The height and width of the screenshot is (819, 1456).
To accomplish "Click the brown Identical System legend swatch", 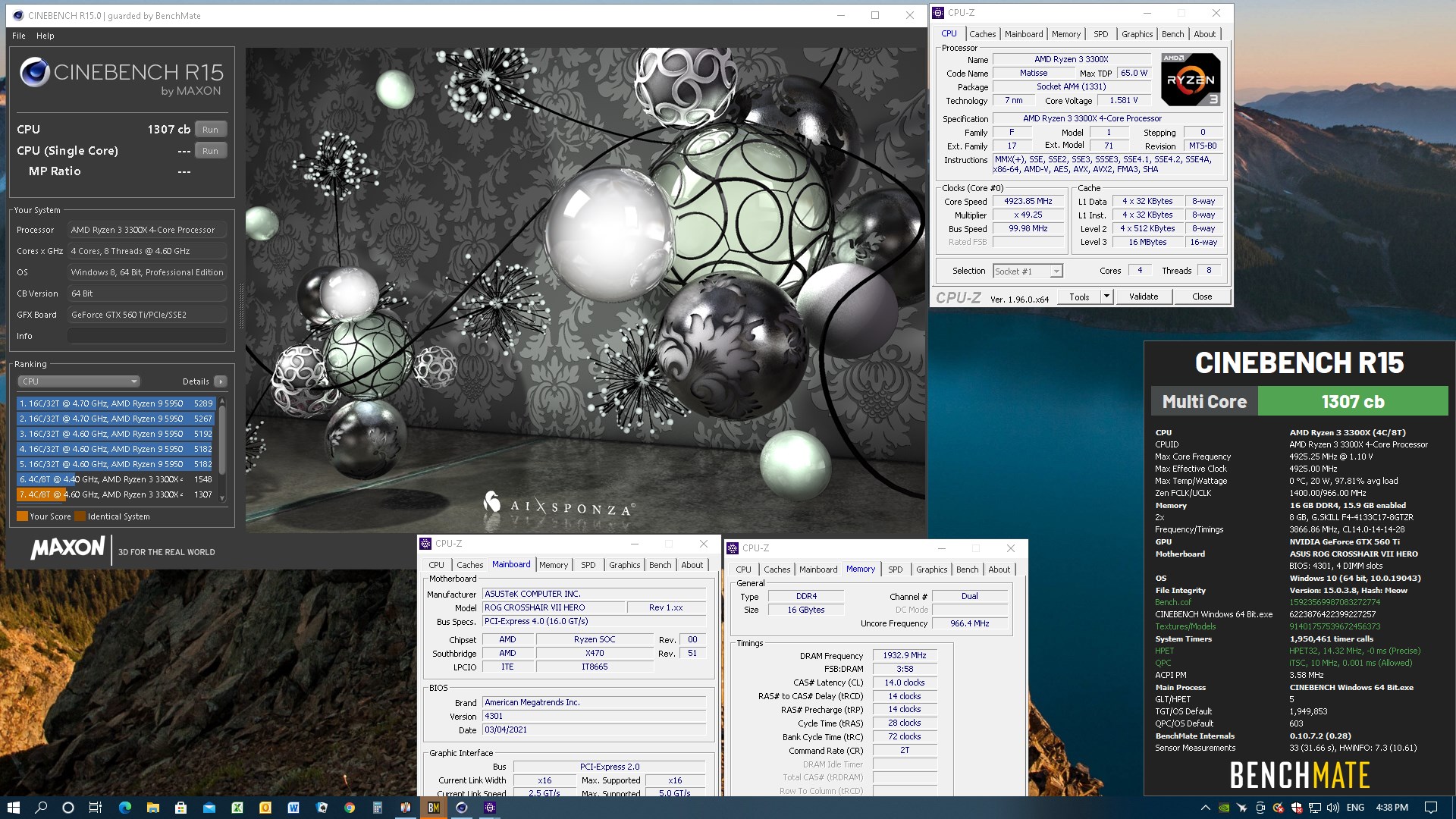I will [x=80, y=516].
